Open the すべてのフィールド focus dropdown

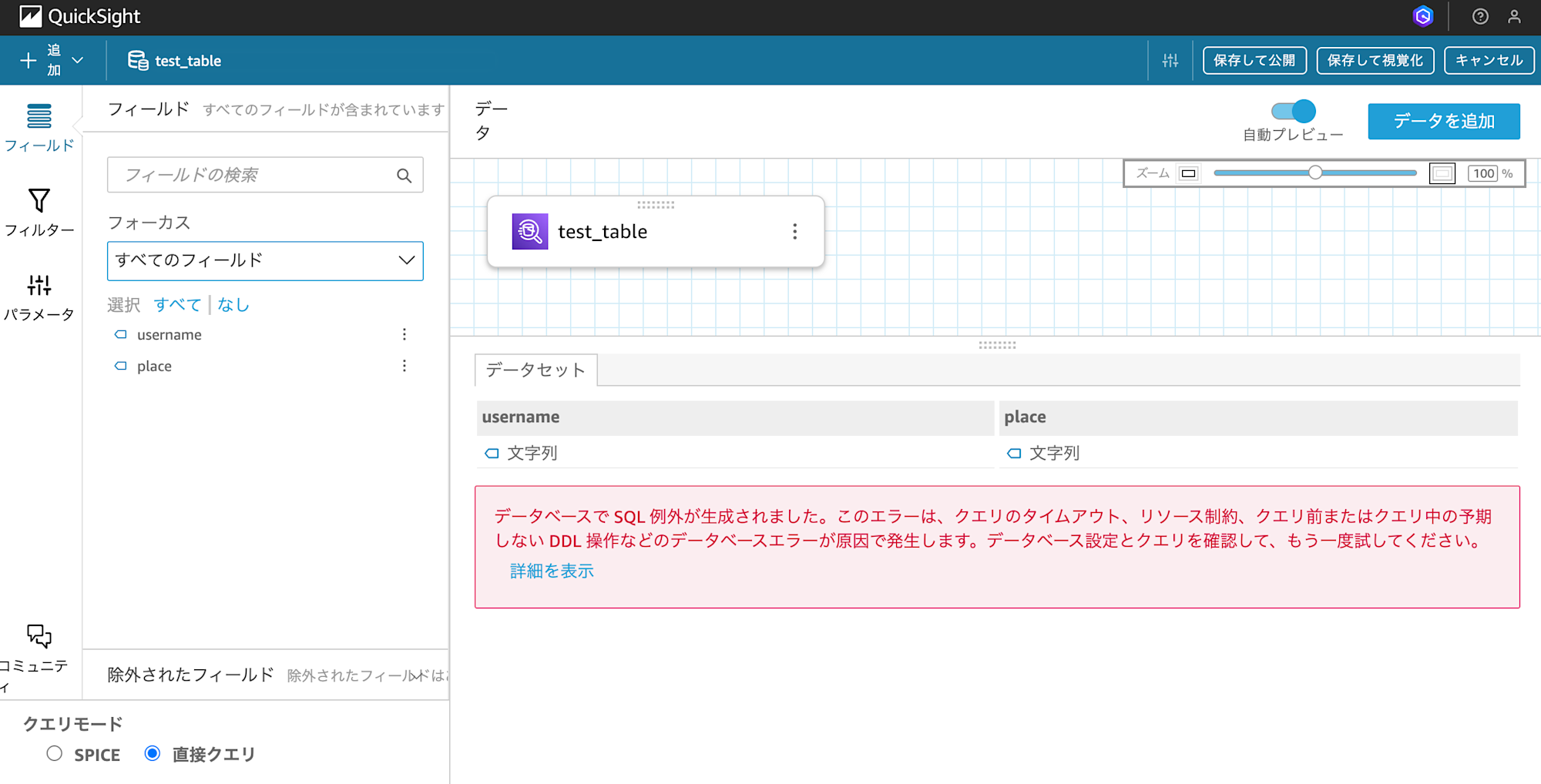(x=265, y=260)
